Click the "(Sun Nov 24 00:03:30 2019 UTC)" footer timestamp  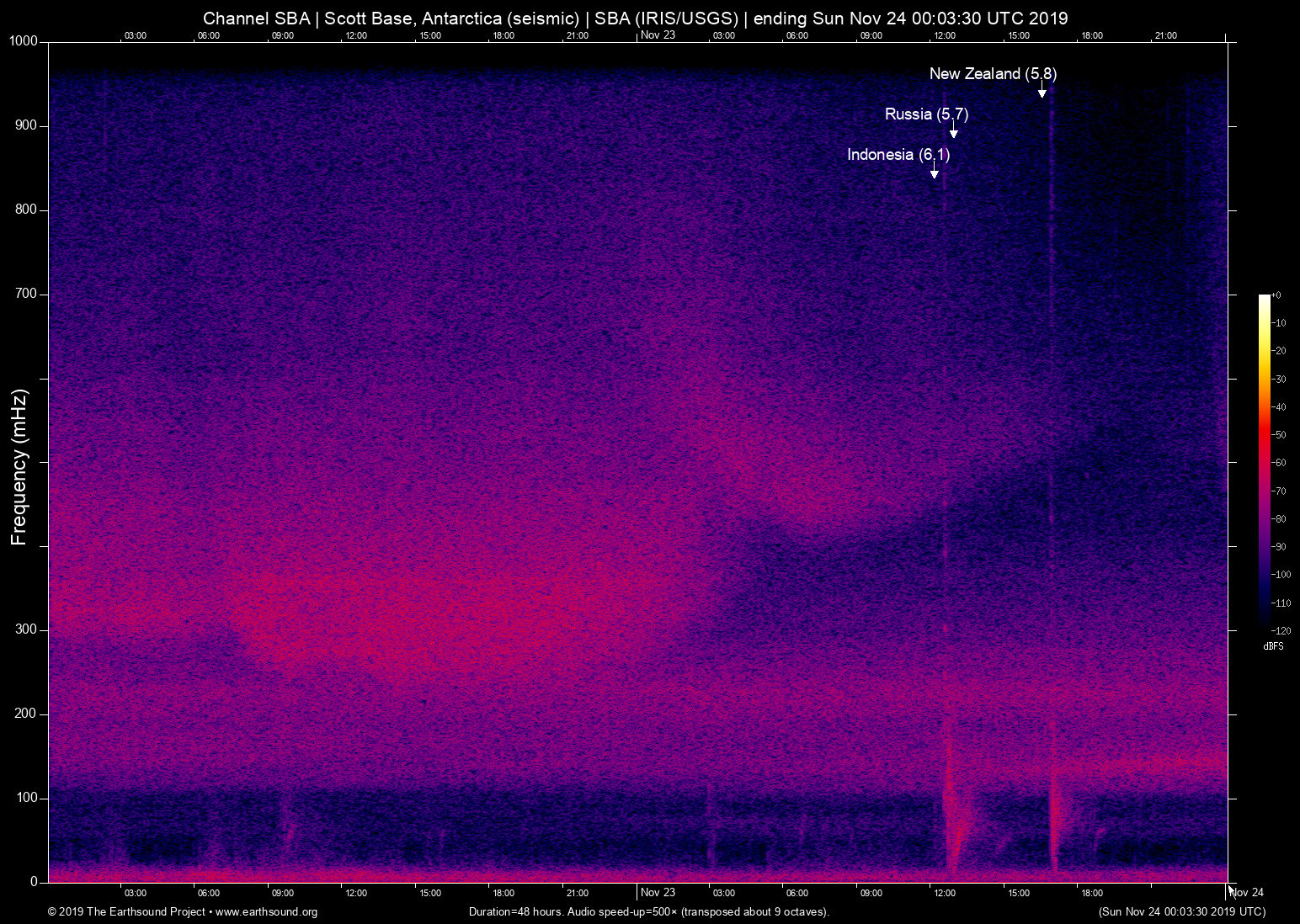coord(1182,912)
